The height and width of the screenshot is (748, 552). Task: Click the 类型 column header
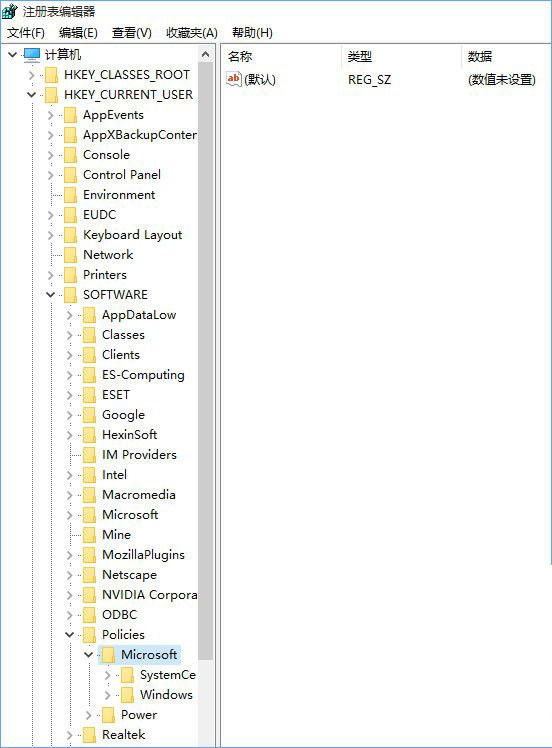coord(402,57)
